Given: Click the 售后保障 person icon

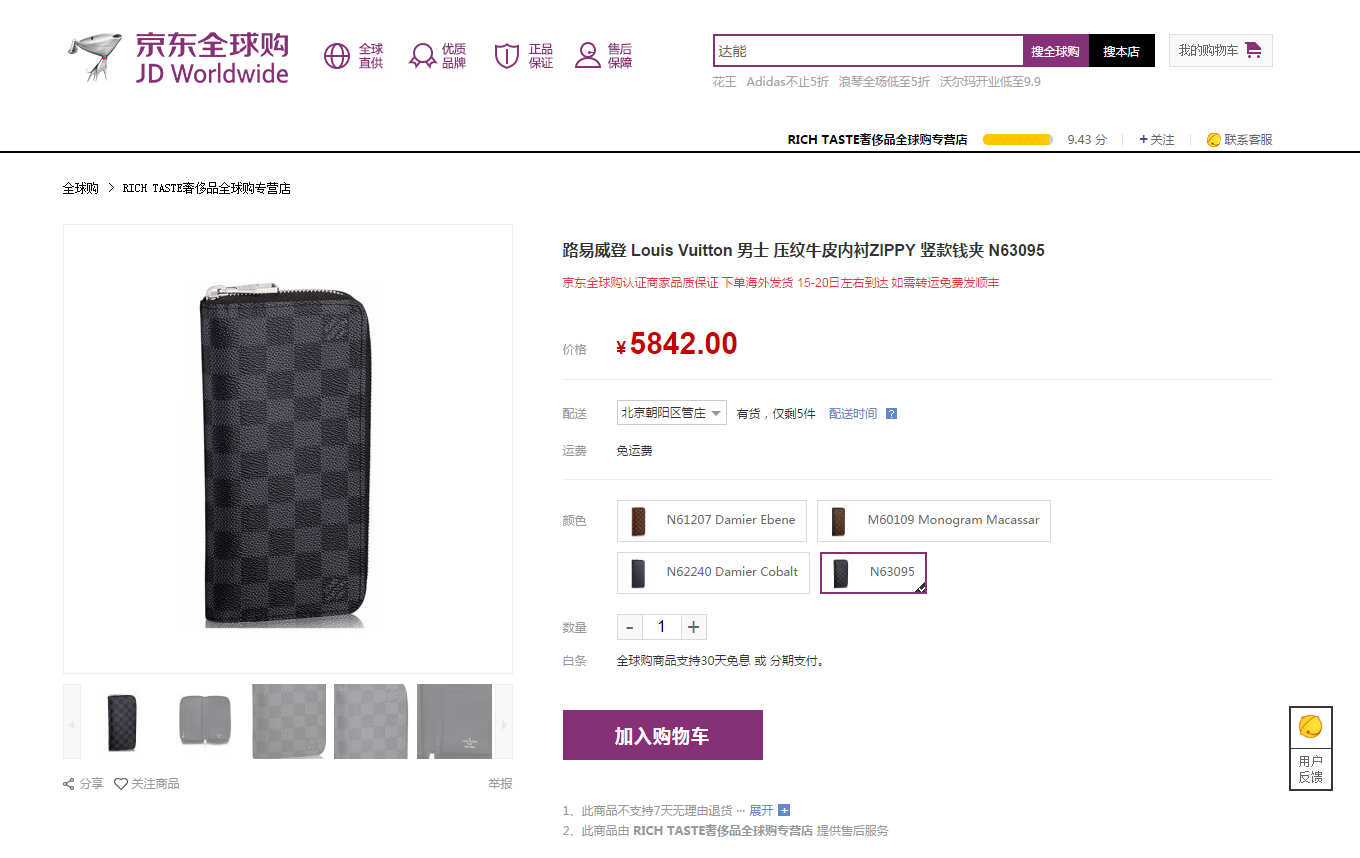Looking at the screenshot, I should pyautogui.click(x=587, y=56).
